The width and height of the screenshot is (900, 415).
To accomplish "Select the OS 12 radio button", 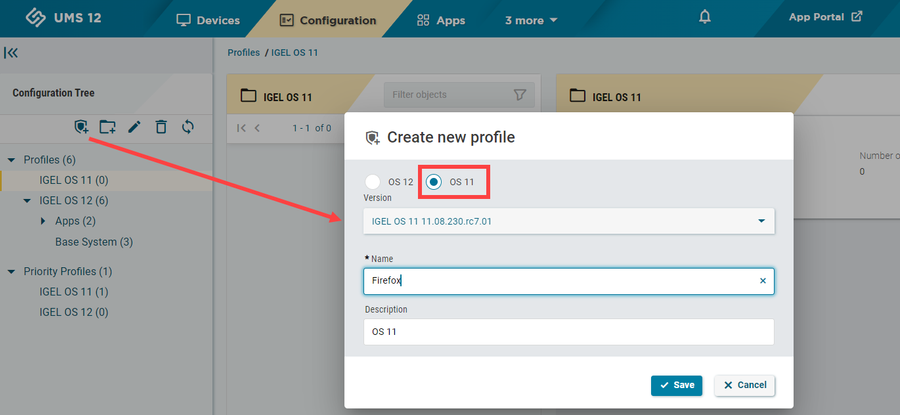I will point(373,181).
